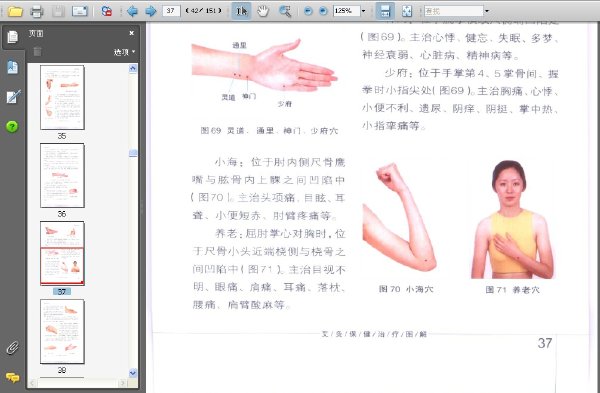Open the green Help question icon

coord(12,126)
